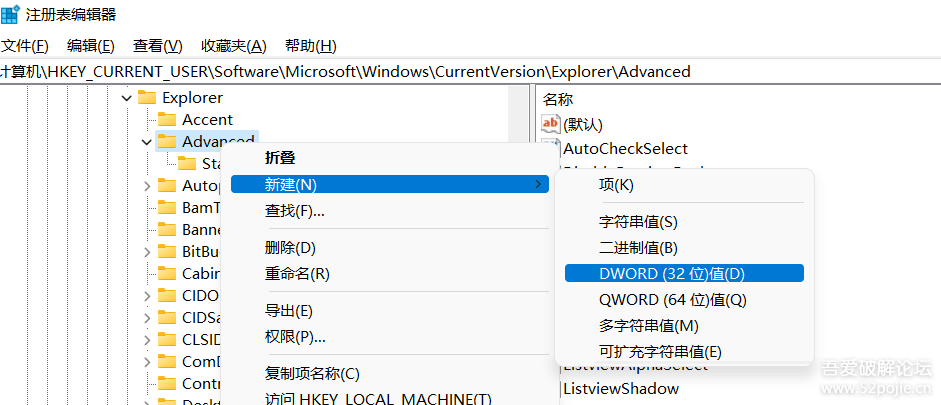Screen dimensions: 941x405
Task: Select the Explorer folder icon
Action: [x=147, y=97]
